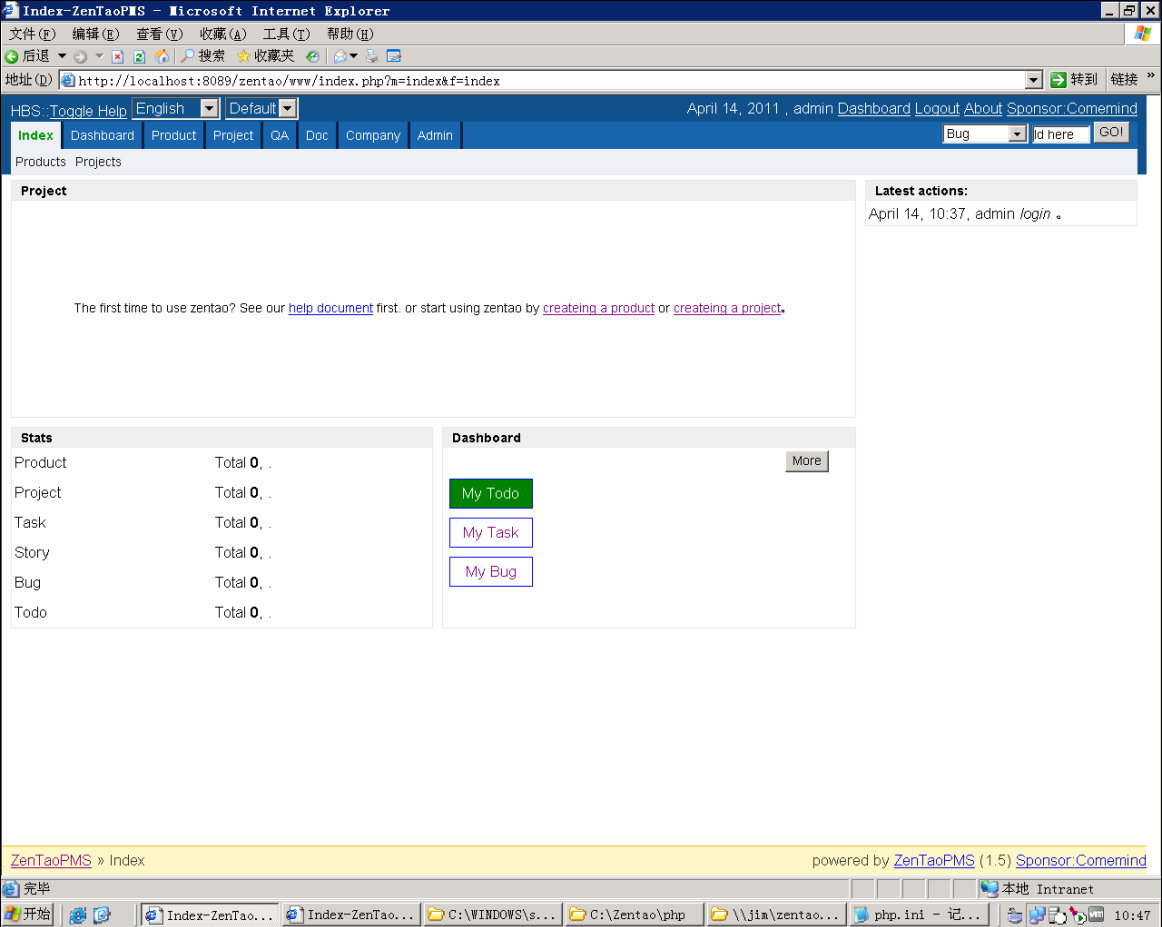This screenshot has width=1162, height=927.
Task: Open the Help (帮助) menu
Action: (350, 34)
